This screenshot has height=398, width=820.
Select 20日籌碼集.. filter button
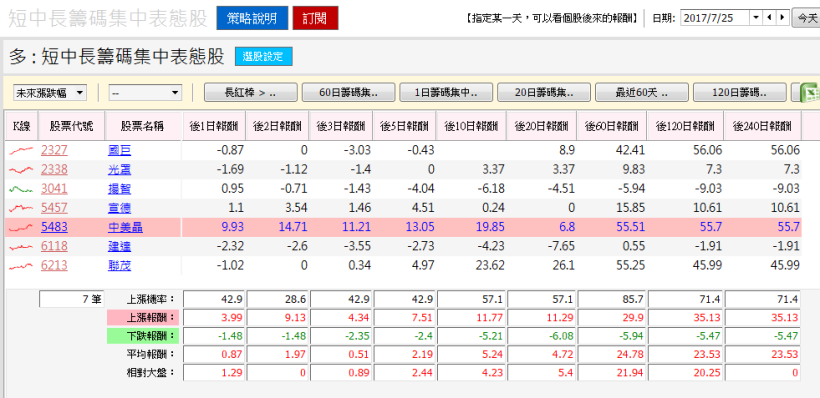(544, 93)
